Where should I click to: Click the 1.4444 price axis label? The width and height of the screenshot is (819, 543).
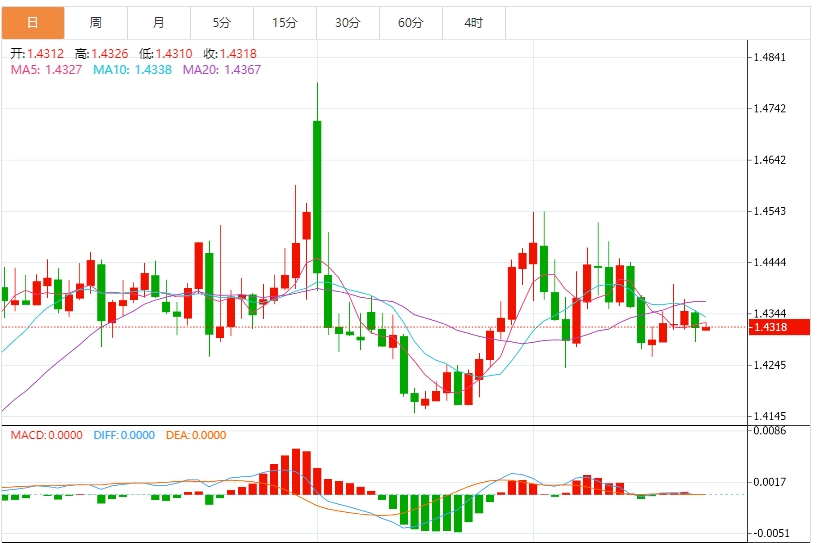click(x=770, y=263)
